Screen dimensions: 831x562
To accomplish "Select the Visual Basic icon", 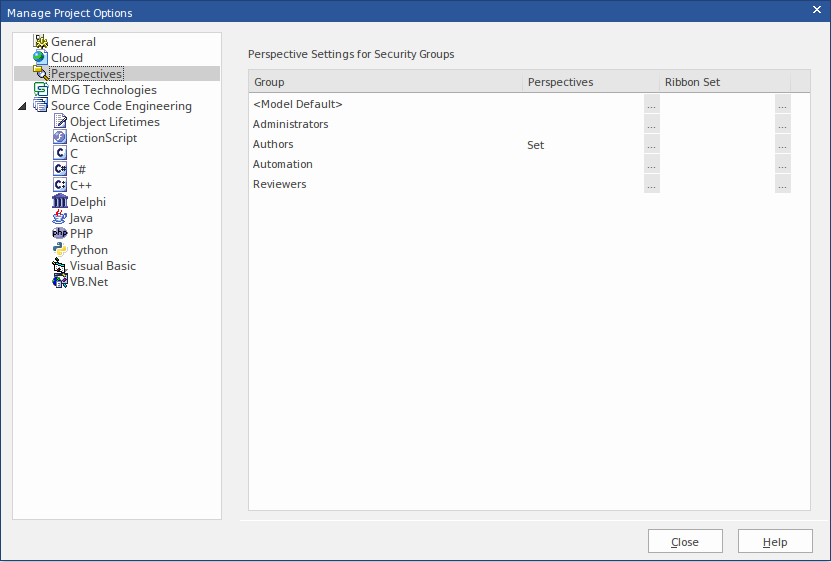I will [60, 266].
